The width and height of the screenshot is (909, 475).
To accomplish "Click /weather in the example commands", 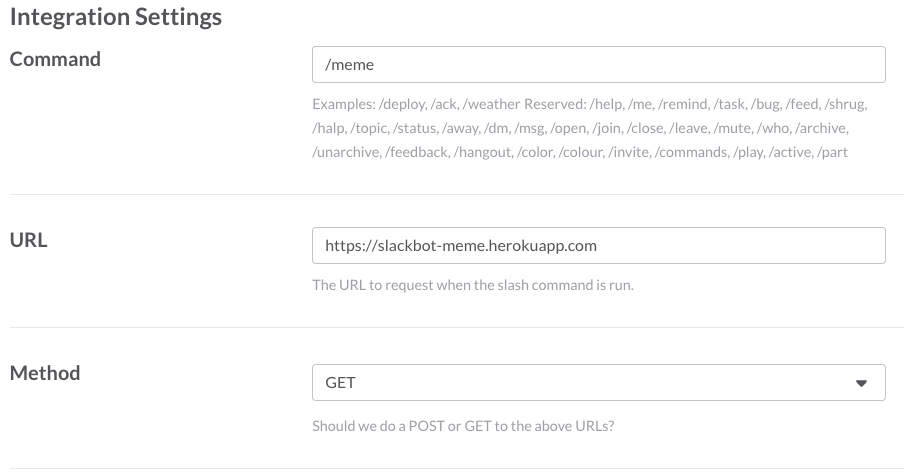I will point(492,104).
